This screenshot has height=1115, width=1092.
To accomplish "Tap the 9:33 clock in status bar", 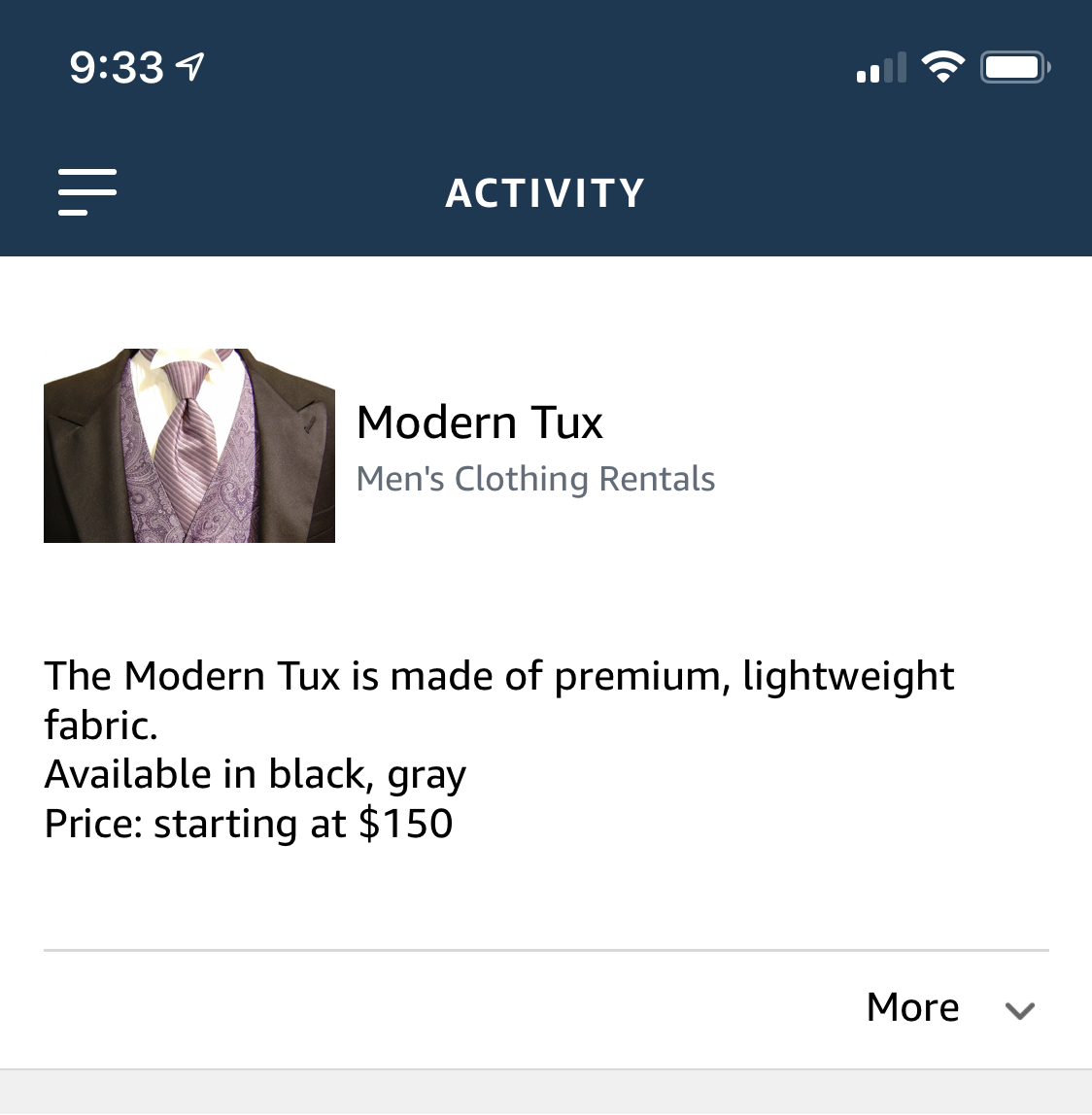I will 117,68.
